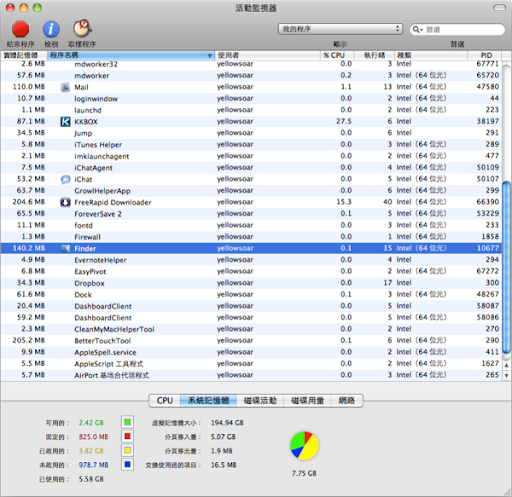Viewport: 512px width, 497px height.
Task: Switch to the Network tab
Action: (347, 400)
